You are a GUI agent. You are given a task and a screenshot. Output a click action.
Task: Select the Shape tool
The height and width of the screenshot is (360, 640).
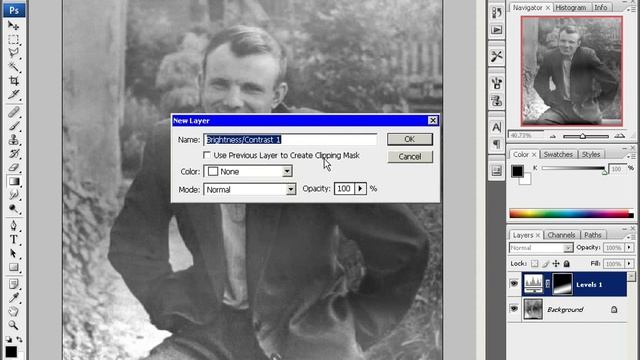tap(13, 267)
